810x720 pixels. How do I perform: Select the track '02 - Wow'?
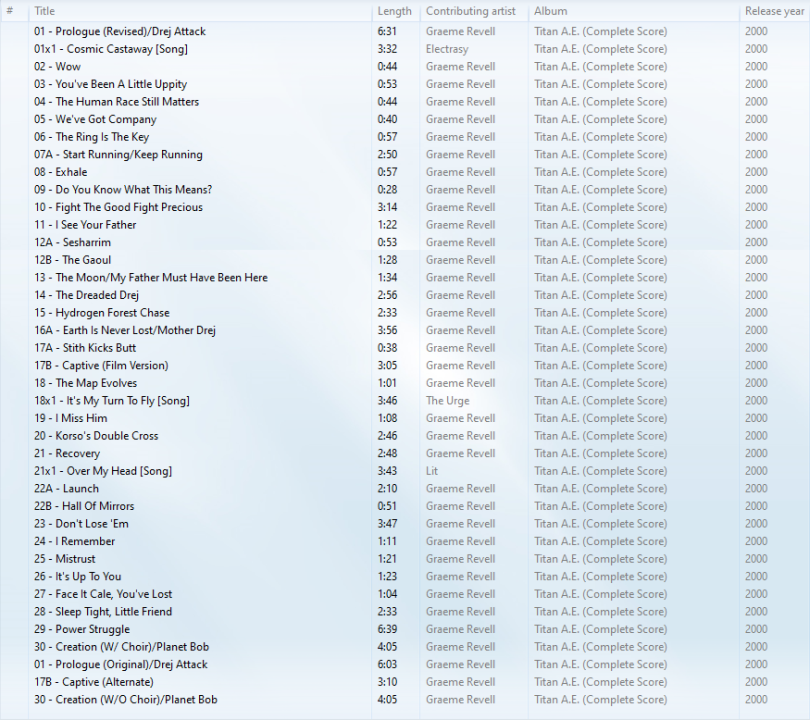pos(57,67)
